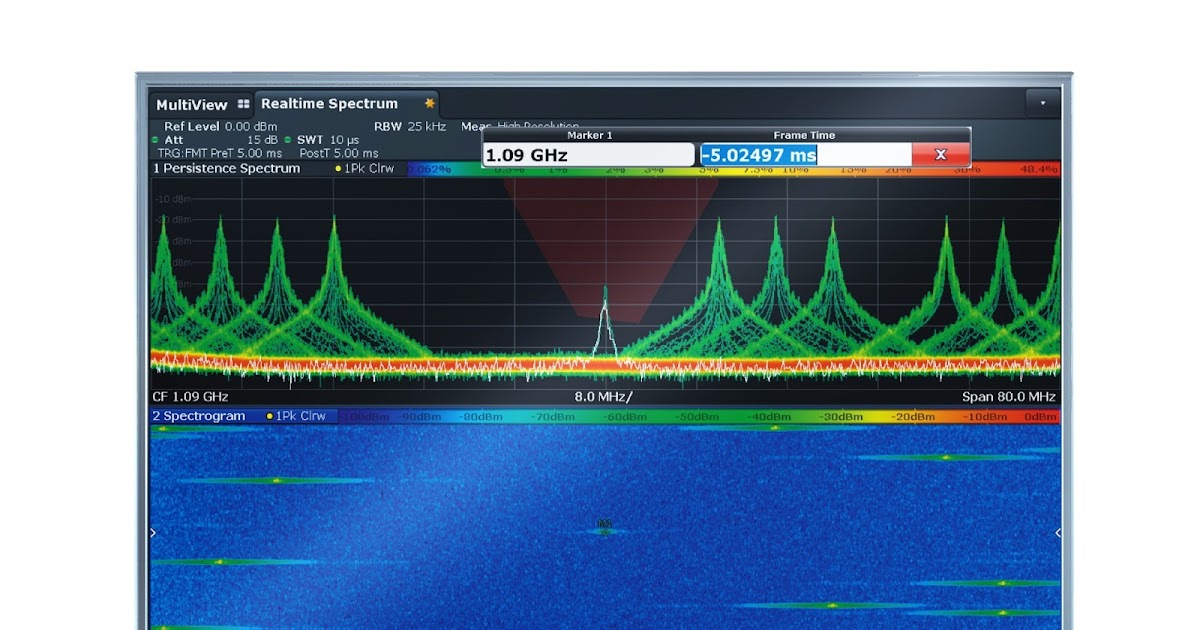Select the yellow 1Pk Clrw trace in Persistence Spectrum

370,169
